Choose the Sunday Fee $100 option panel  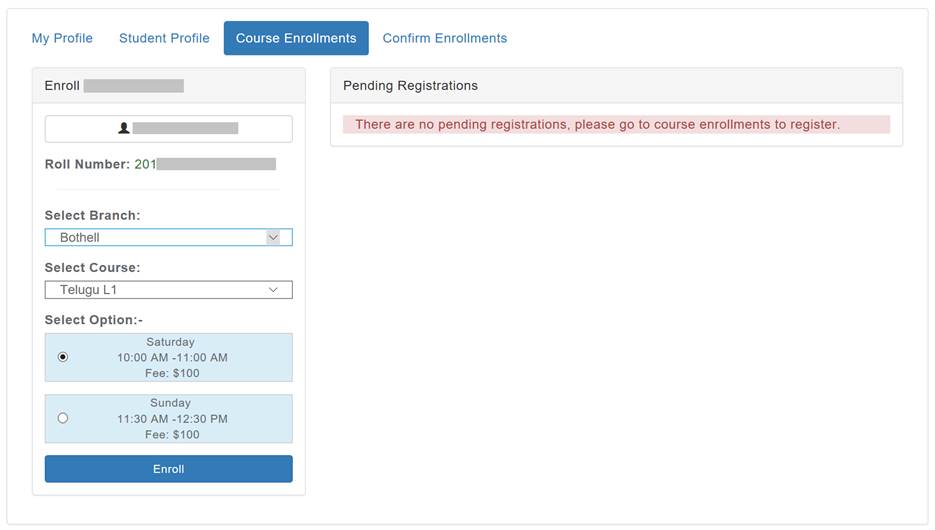[169, 419]
